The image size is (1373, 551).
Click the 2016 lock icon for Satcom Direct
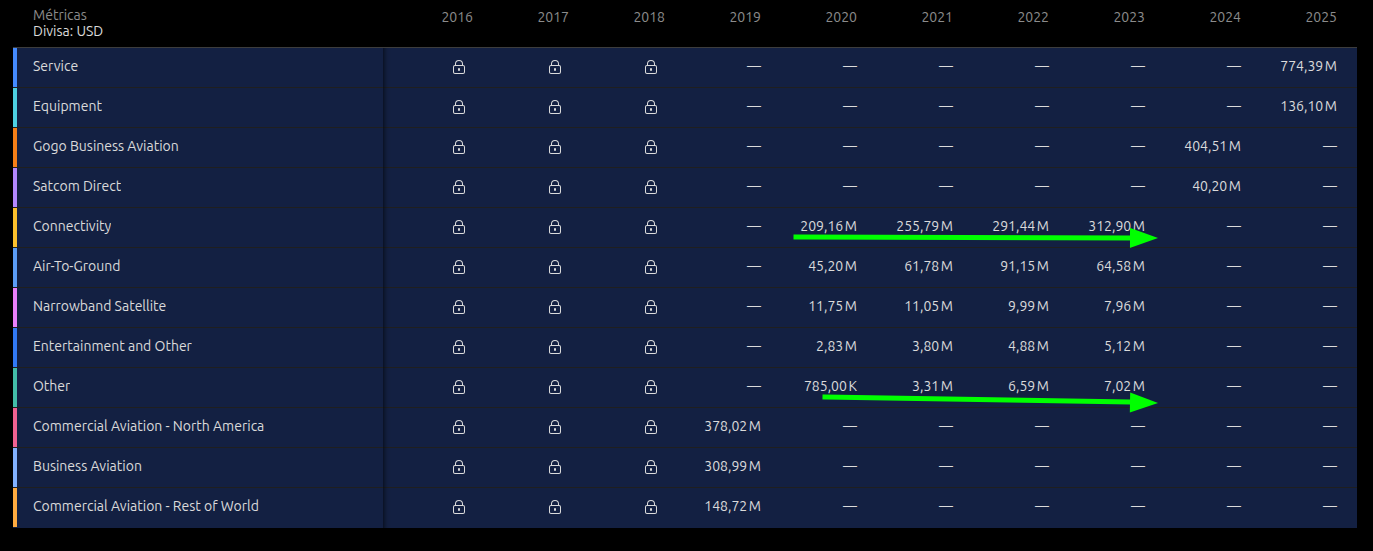[458, 187]
